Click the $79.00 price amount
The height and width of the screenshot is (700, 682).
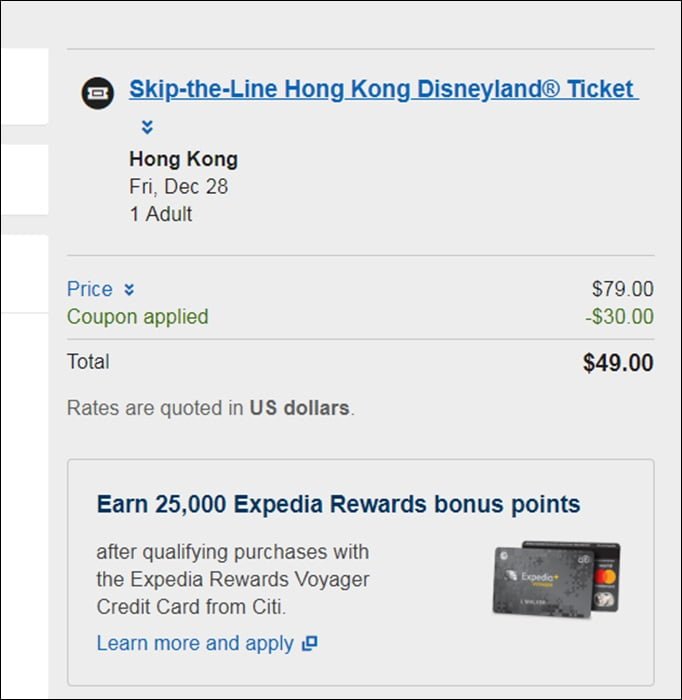pyautogui.click(x=623, y=289)
